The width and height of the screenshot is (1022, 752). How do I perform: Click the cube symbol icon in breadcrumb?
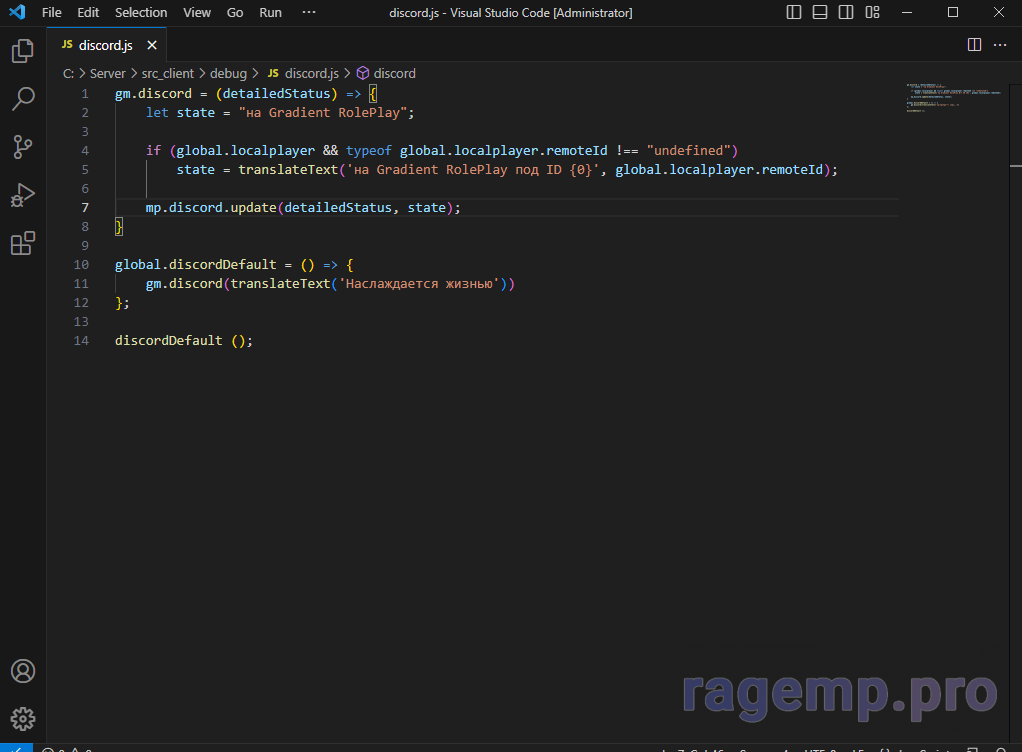click(363, 73)
